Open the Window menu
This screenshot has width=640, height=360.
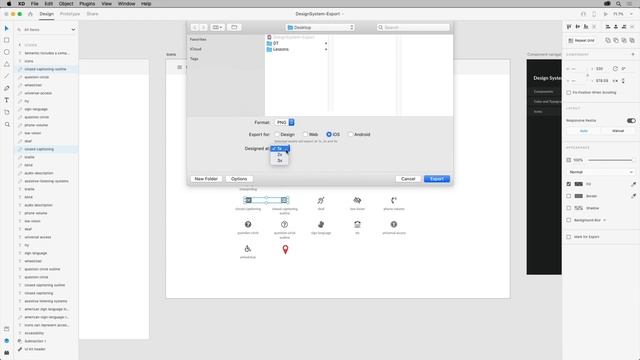point(127,4)
